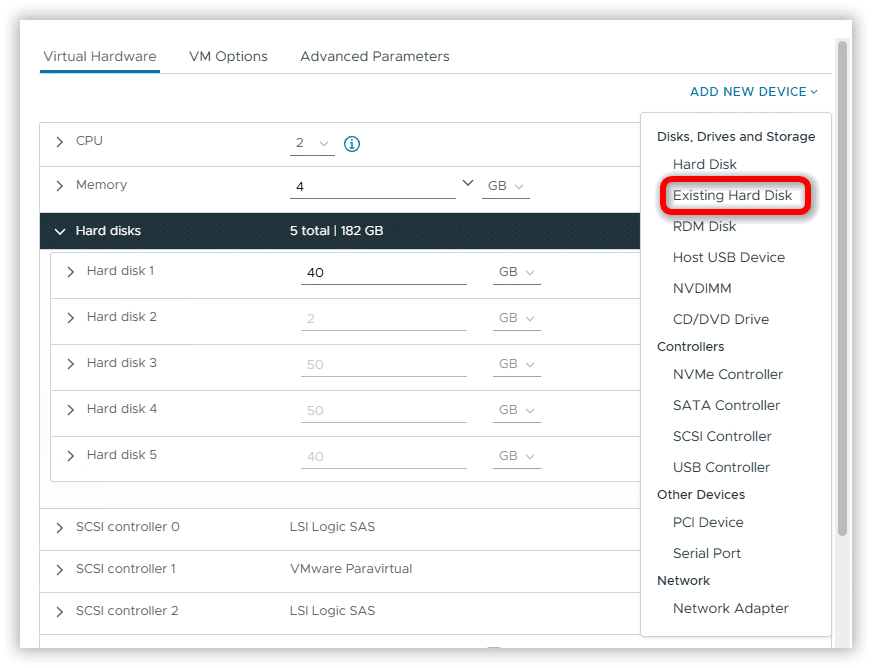Open Hard disk 1 size unit dropdown
Image resolution: width=872 pixels, height=668 pixels.
point(516,273)
